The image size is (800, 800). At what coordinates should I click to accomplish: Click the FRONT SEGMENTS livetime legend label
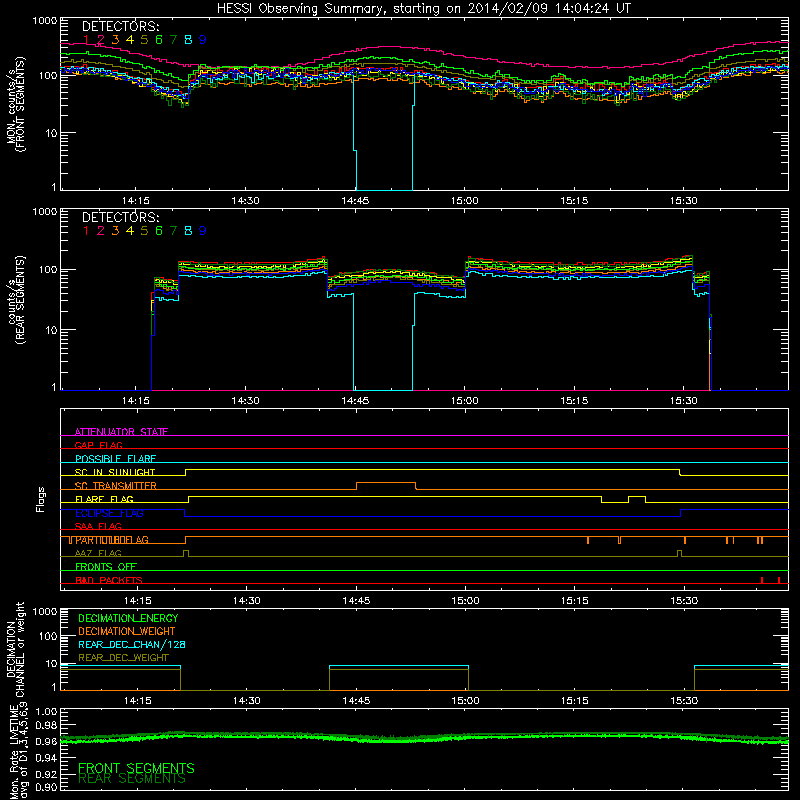(136, 768)
